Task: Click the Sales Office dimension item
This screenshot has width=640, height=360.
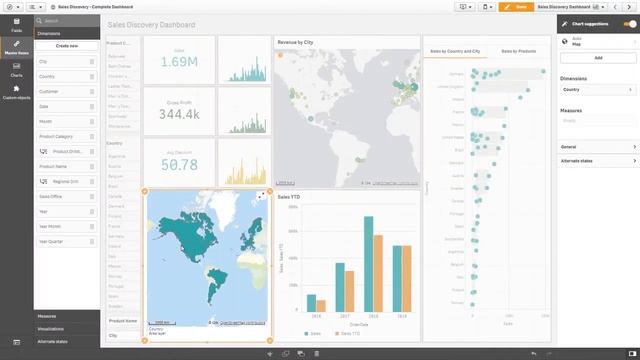Action: point(67,197)
